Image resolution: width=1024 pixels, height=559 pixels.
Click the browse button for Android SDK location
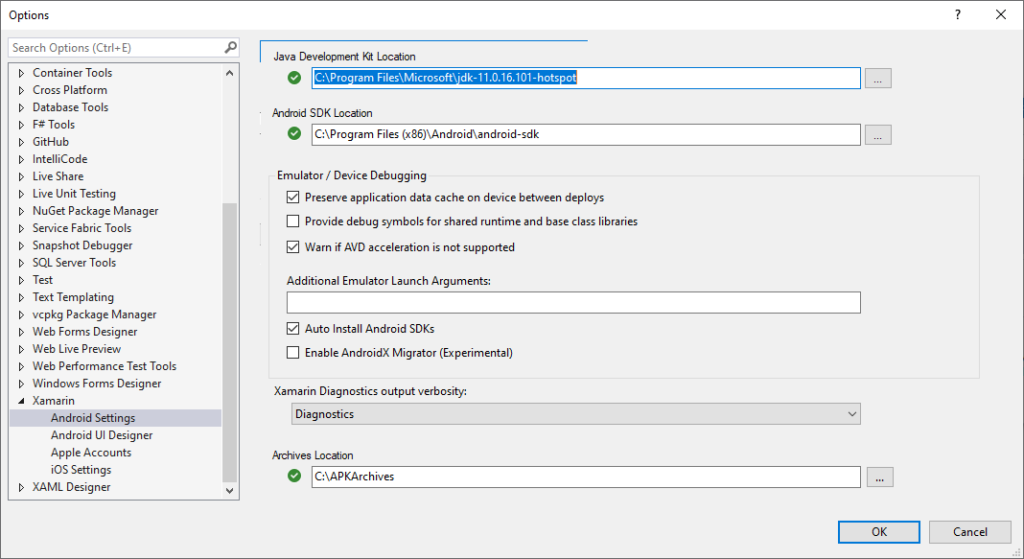[878, 135]
